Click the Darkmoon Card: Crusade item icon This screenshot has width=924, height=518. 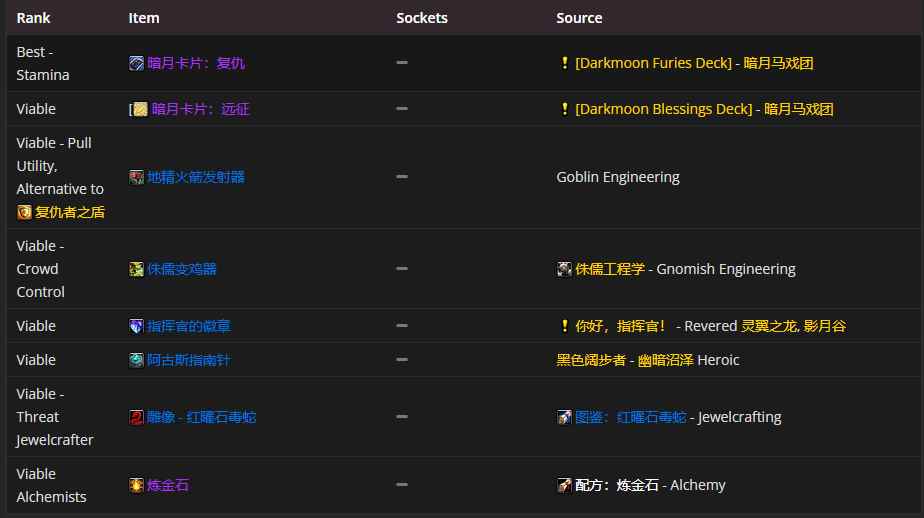point(140,109)
